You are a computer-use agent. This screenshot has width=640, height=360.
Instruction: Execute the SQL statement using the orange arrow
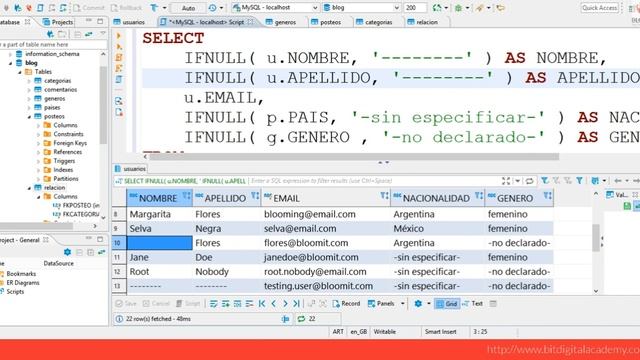coord(119,36)
